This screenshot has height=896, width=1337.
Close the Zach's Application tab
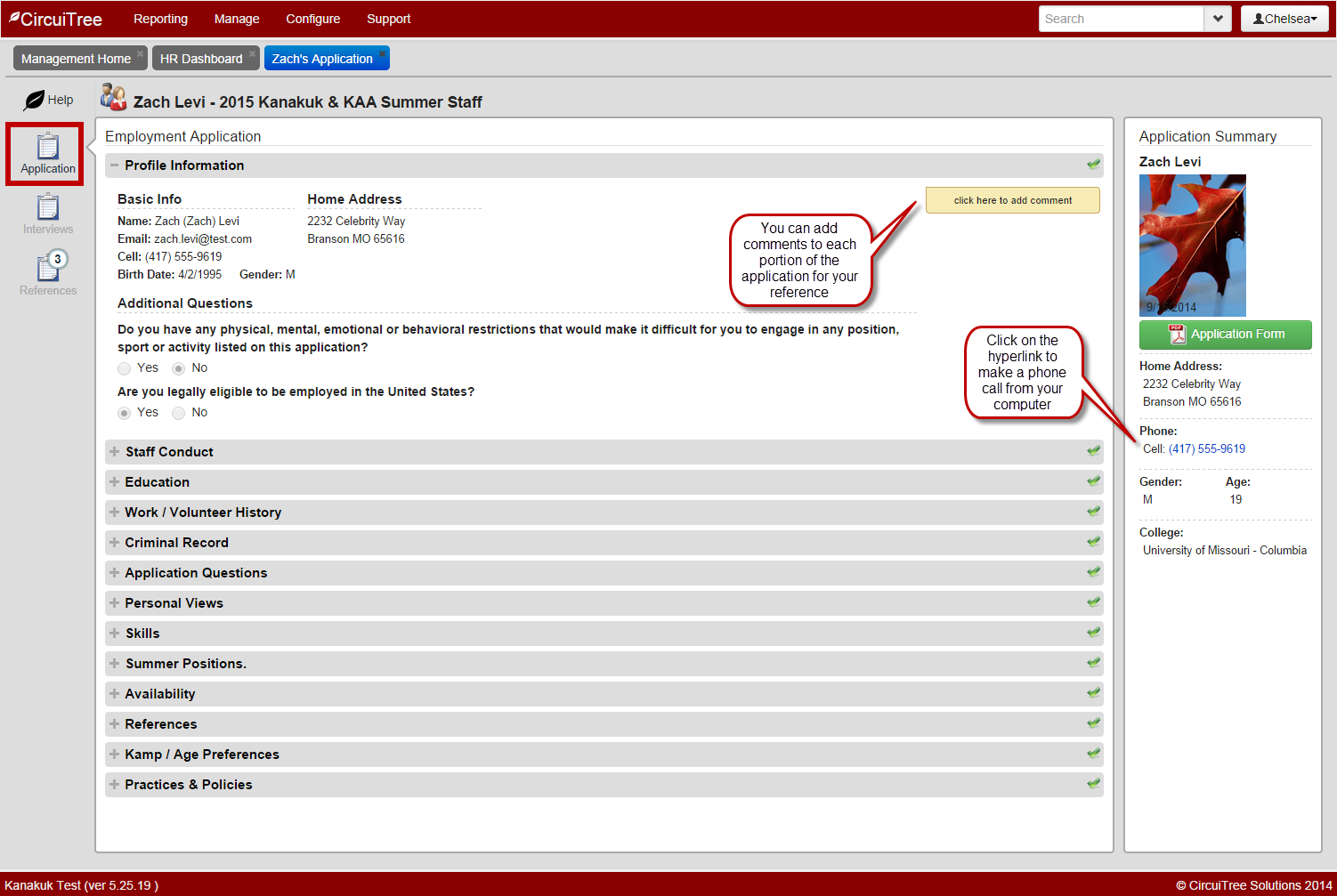click(x=383, y=53)
